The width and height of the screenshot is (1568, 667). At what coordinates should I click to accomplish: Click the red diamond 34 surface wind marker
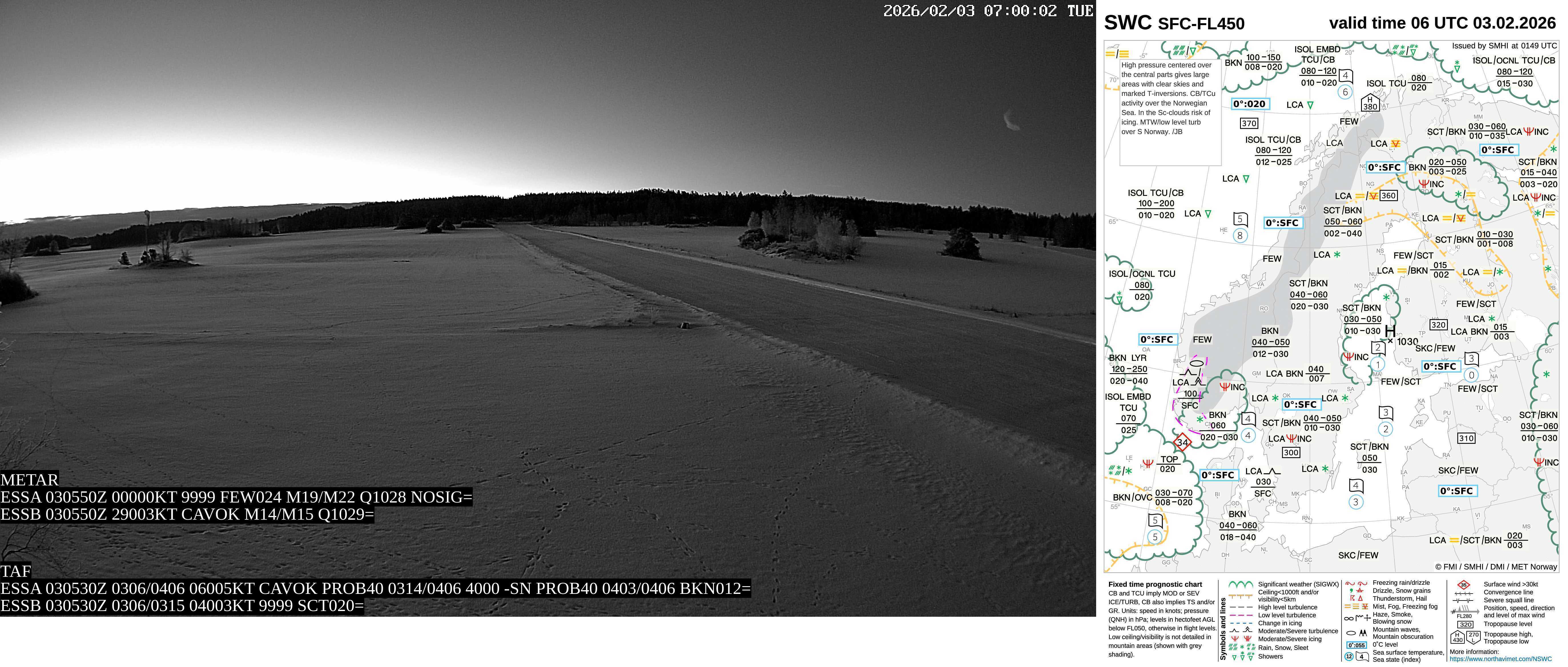[1182, 442]
